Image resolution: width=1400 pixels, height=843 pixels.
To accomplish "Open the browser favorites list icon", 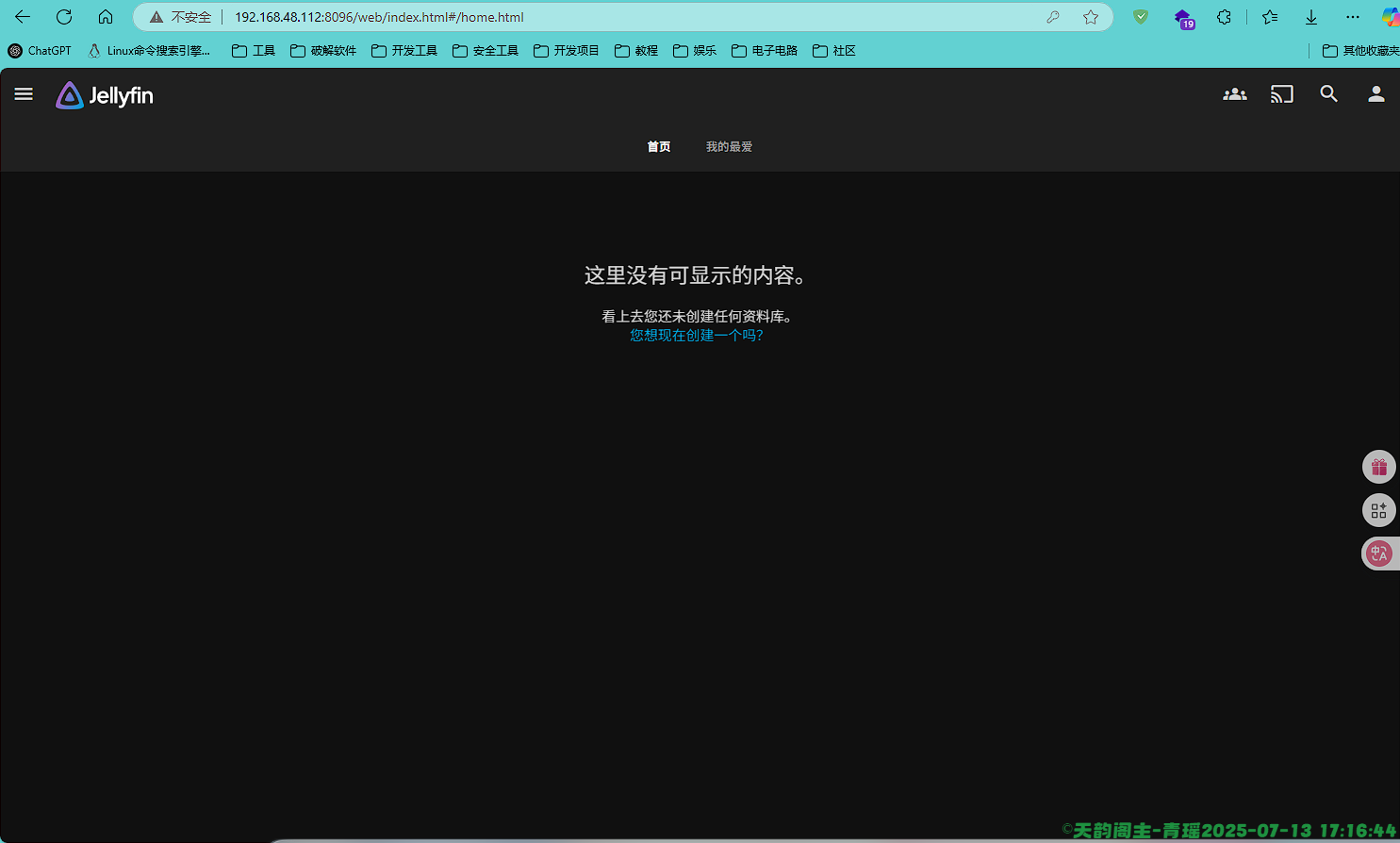I will click(1269, 16).
